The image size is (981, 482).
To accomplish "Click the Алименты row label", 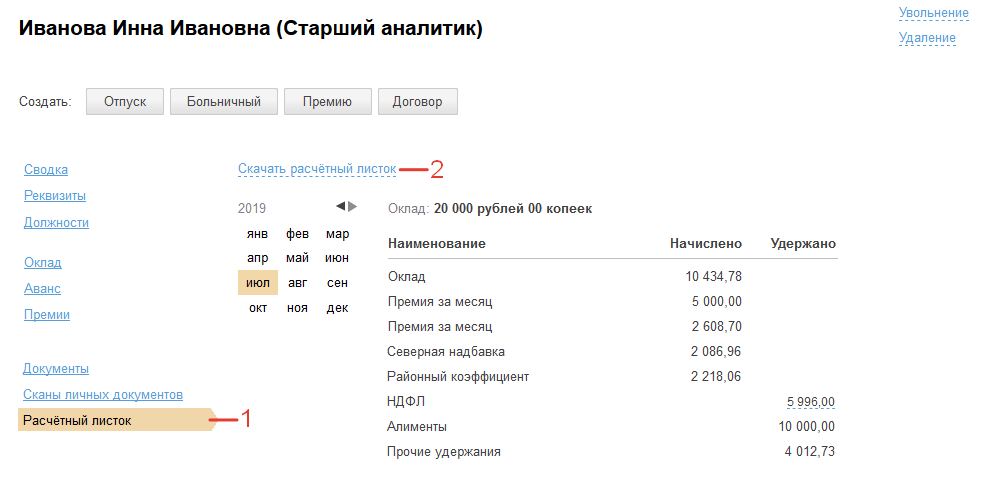I will click(417, 427).
